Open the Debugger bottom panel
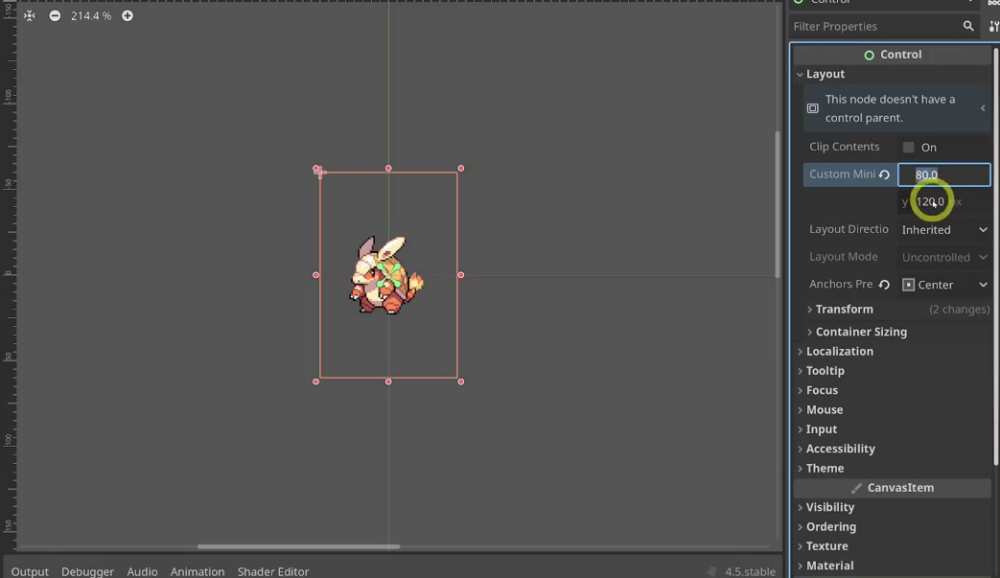1000x578 pixels. tap(87, 572)
